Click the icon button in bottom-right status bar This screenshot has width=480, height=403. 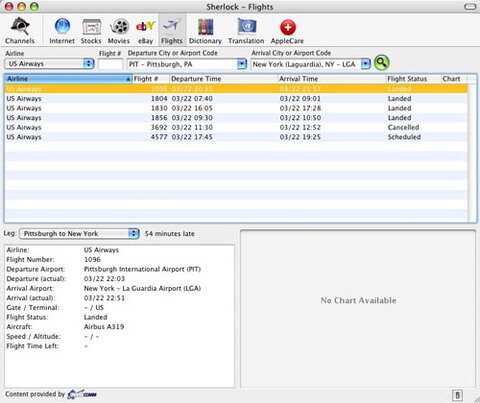tap(457, 395)
